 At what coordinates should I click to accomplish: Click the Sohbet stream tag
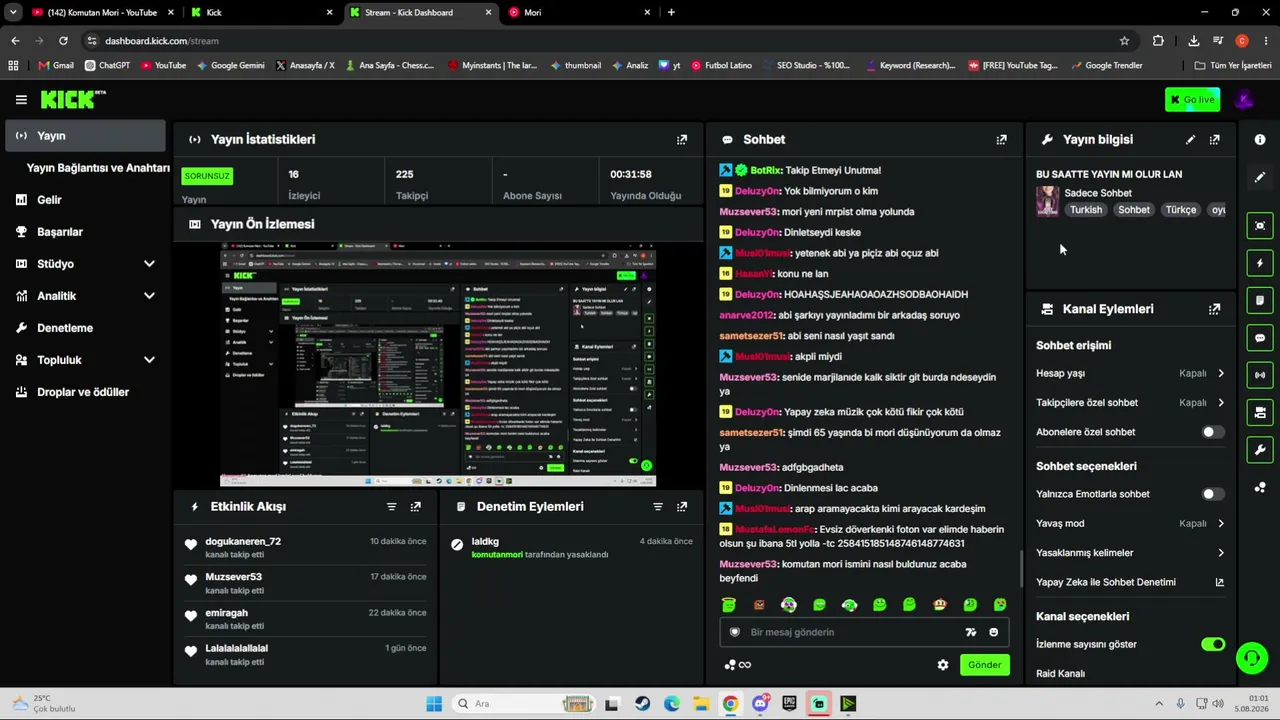[1134, 210]
